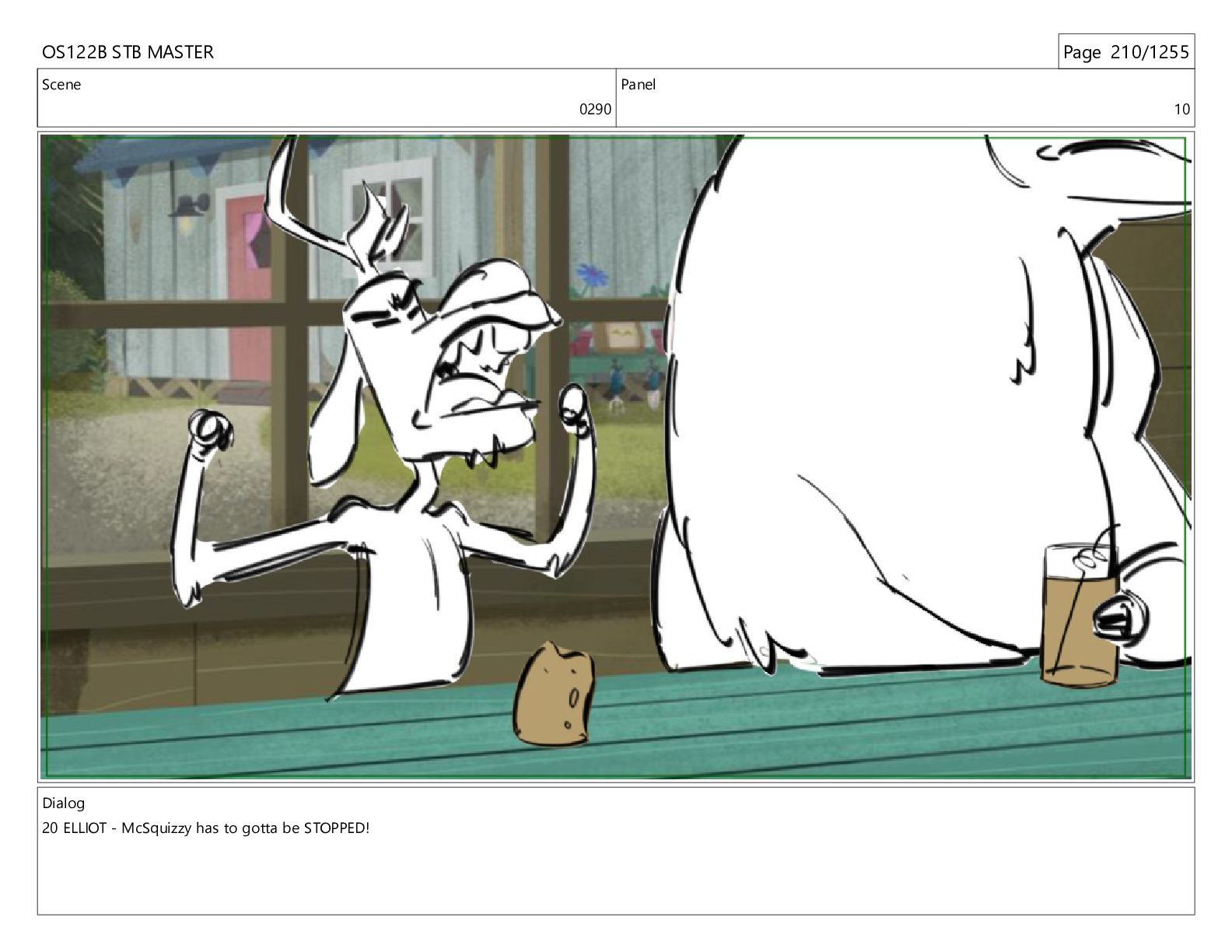The height and width of the screenshot is (952, 1232).
Task: Click the OS122B STB MASTER title
Action: [128, 52]
